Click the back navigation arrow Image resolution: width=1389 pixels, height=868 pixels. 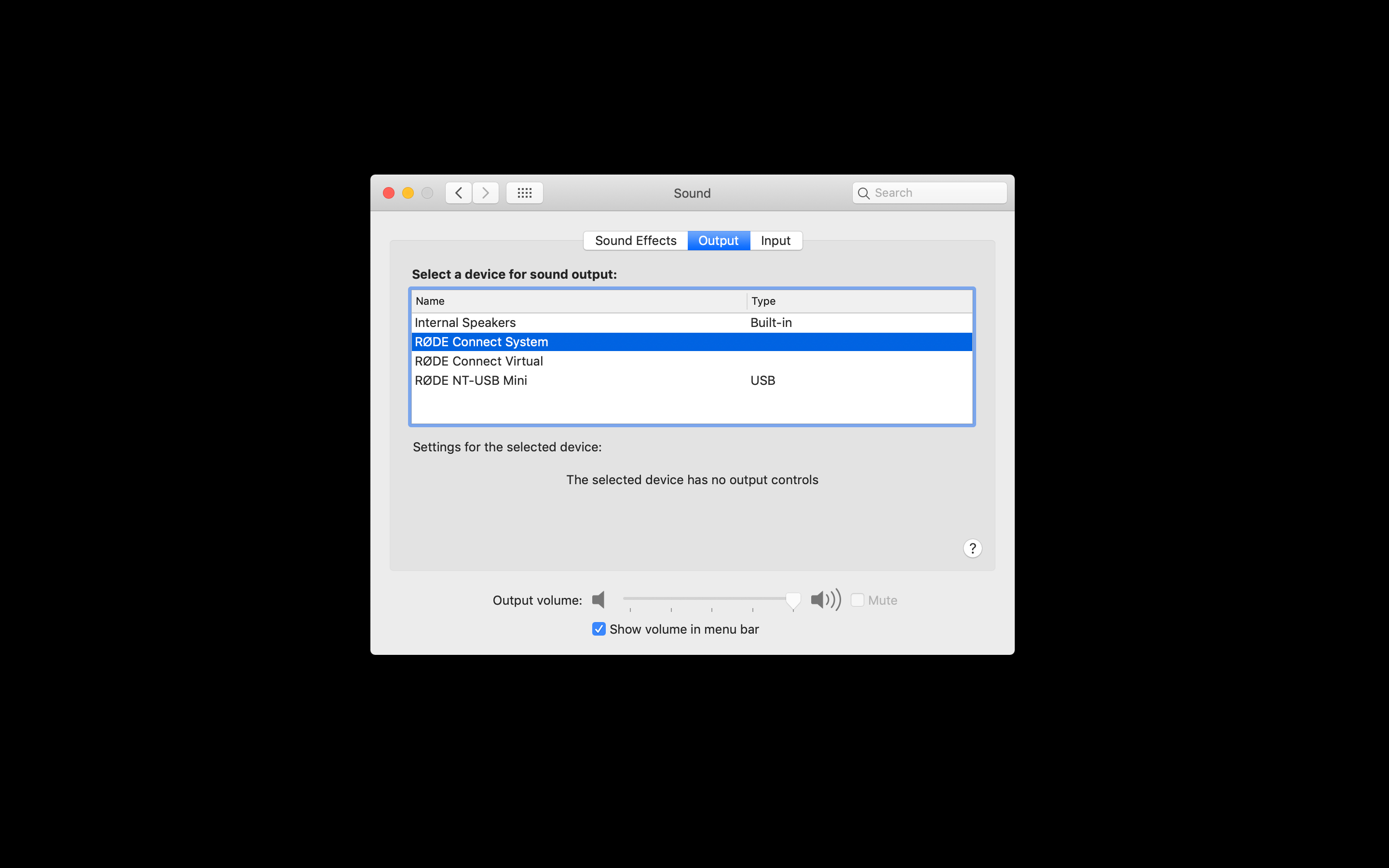[x=459, y=193]
